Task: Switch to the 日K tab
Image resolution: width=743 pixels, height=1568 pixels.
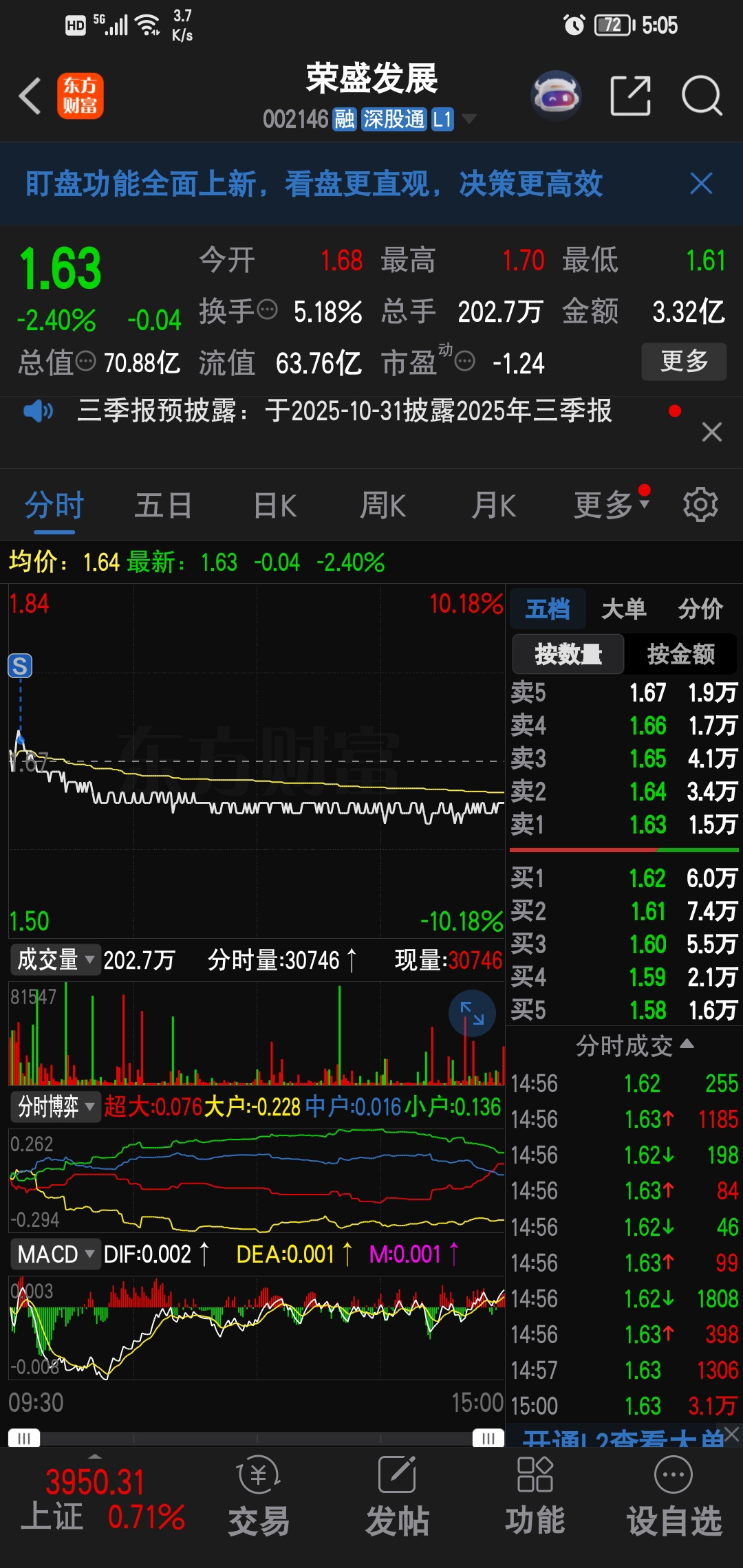Action: coord(274,506)
